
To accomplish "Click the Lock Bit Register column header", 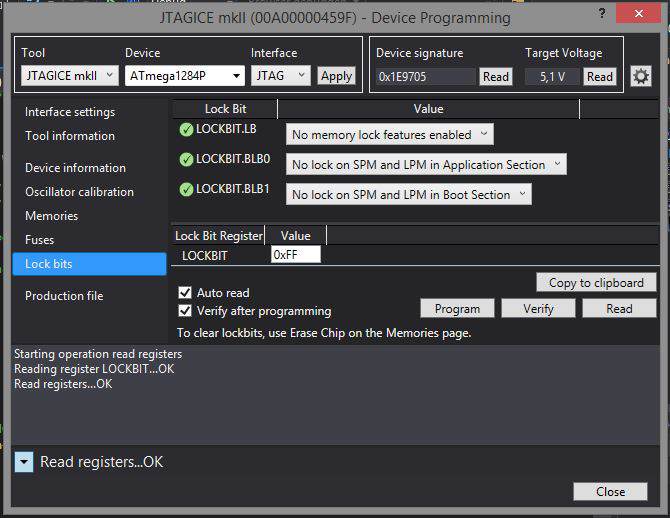I will (x=219, y=236).
